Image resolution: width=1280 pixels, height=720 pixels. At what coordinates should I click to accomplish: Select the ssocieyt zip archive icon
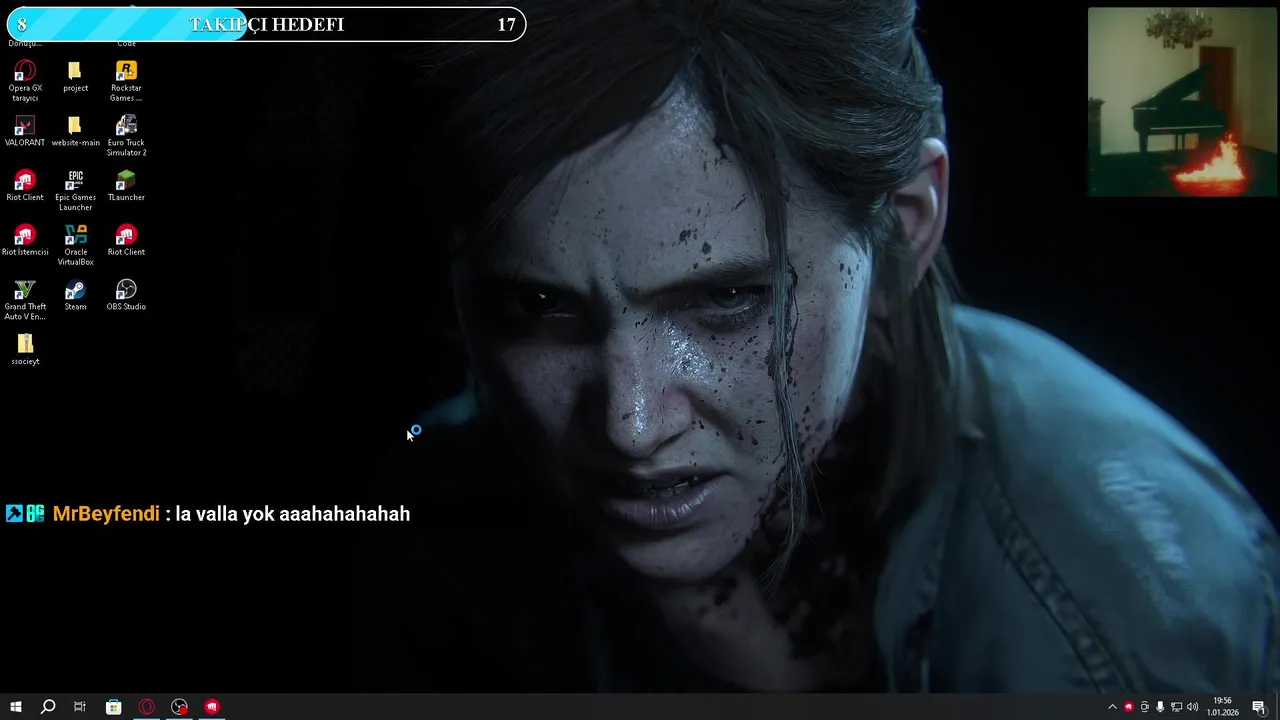point(25,350)
